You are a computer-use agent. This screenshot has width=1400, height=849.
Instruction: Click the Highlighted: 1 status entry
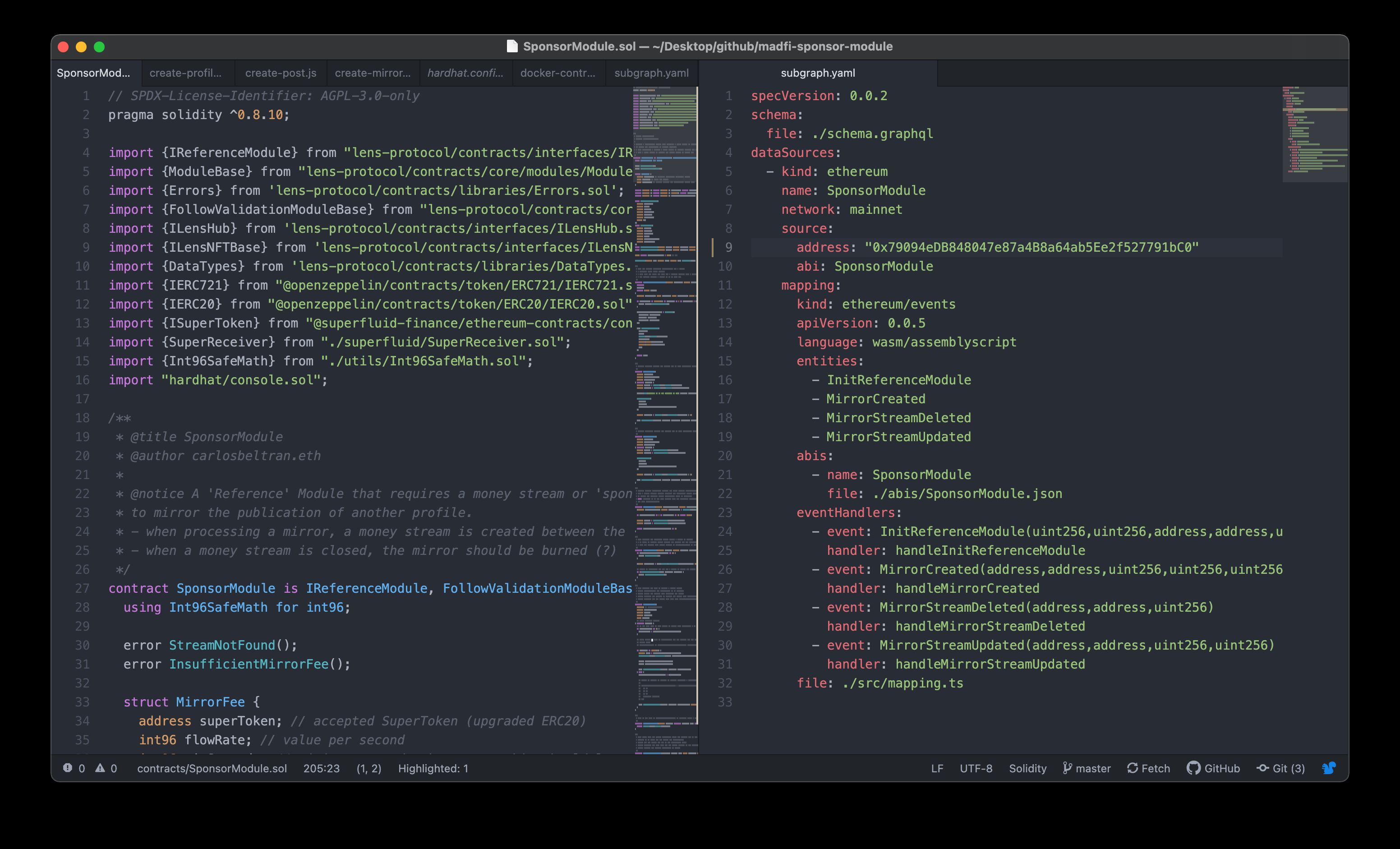pos(433,768)
